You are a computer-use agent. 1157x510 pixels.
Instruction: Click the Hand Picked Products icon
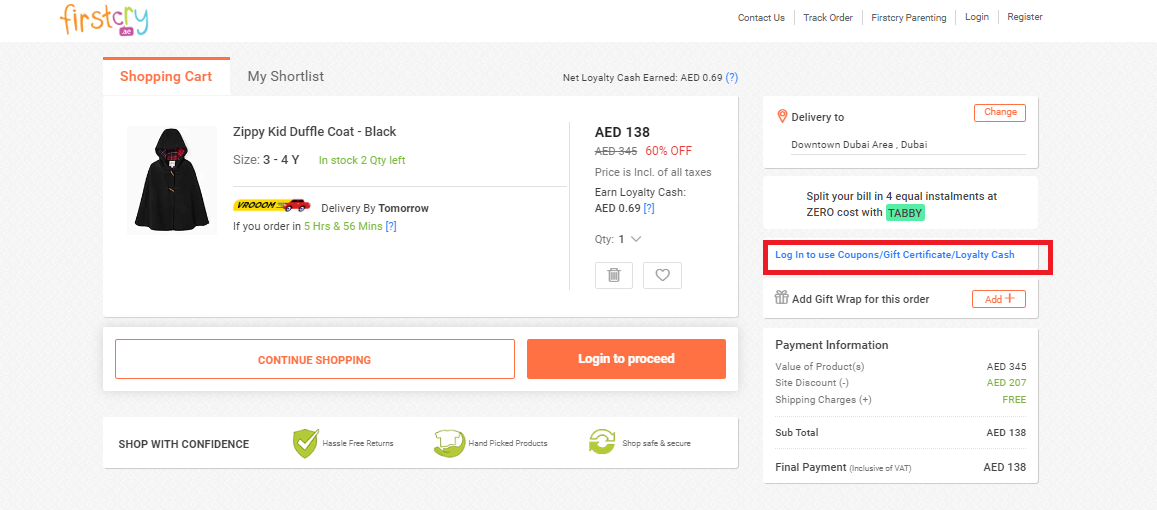[450, 443]
